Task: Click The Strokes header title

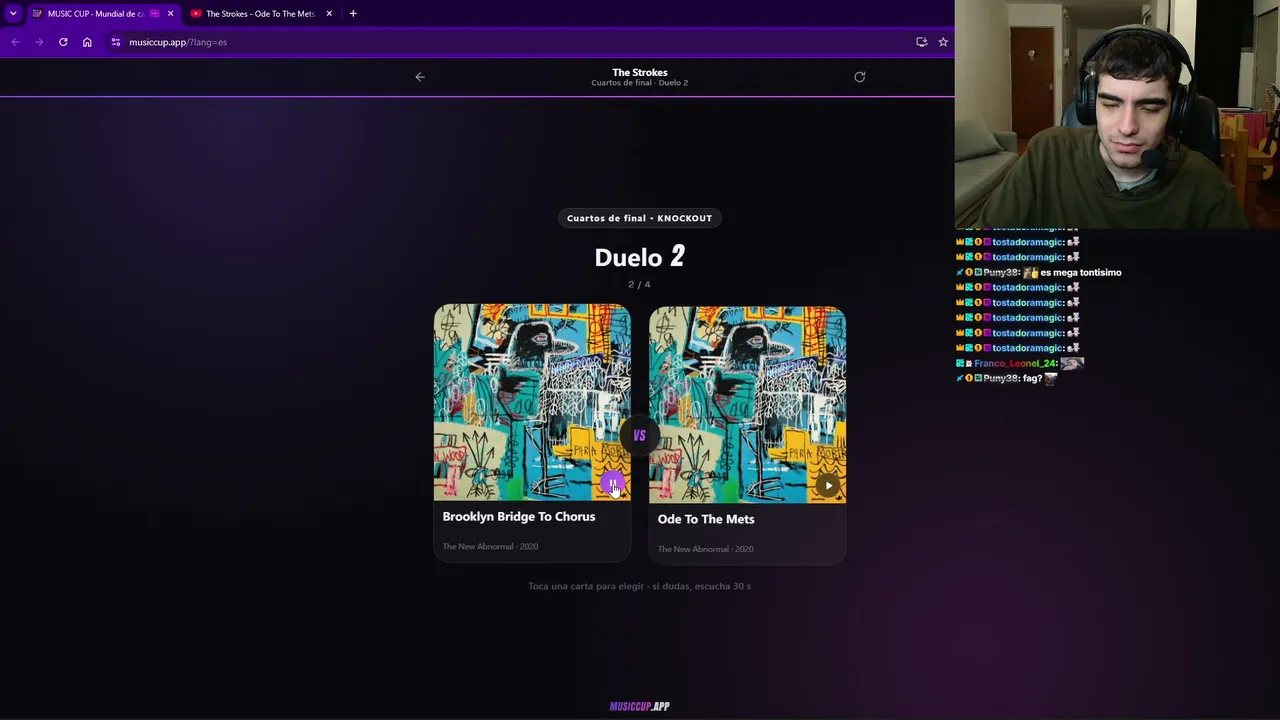Action: [x=640, y=72]
